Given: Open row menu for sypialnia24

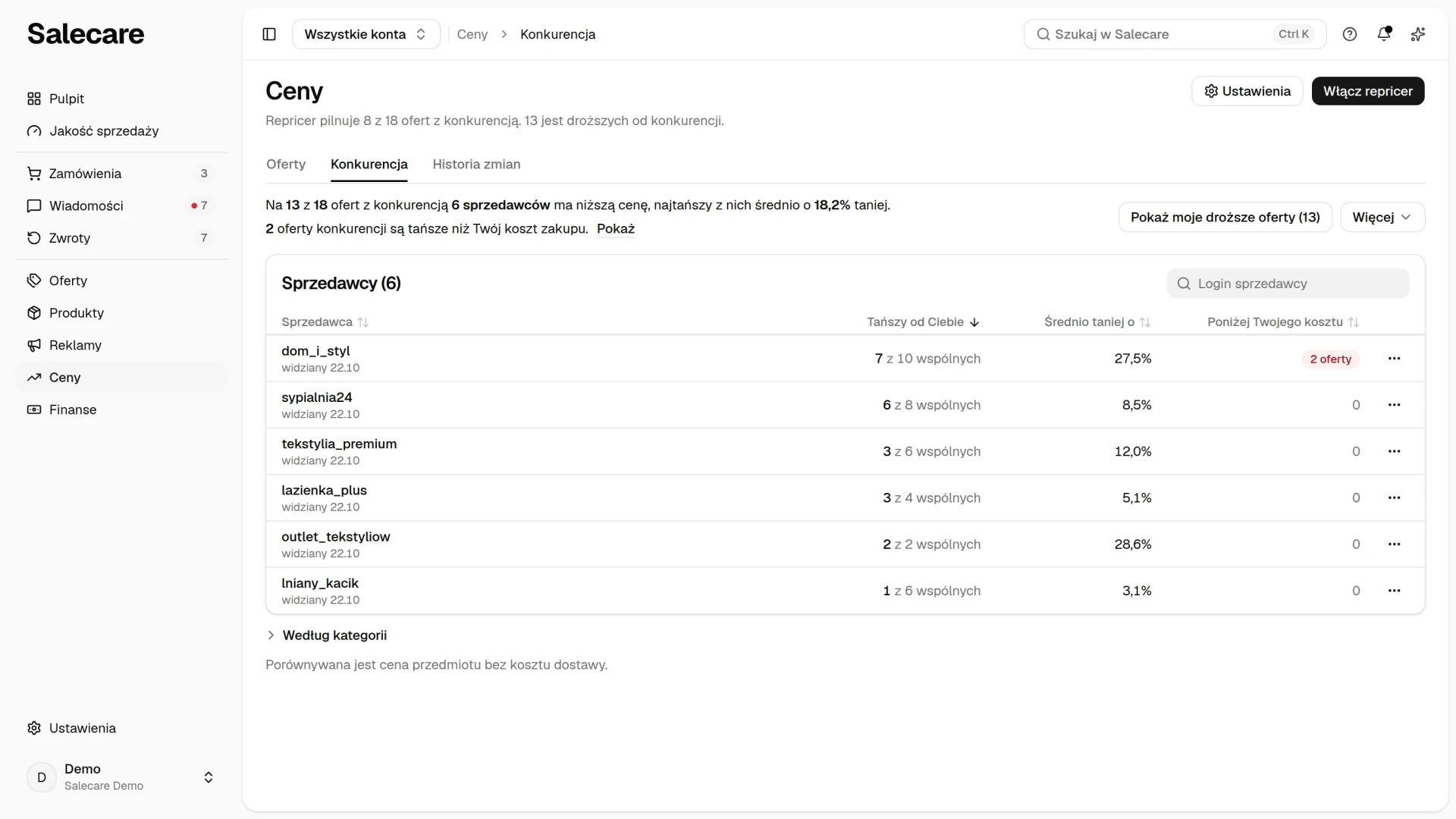Looking at the screenshot, I should [1394, 405].
